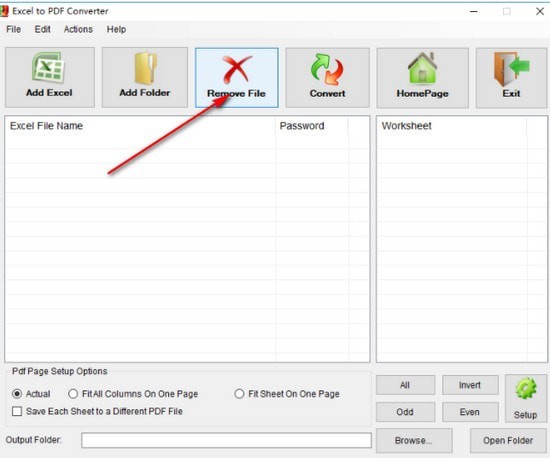550x458 pixels.
Task: Open Setup with the green gear button
Action: tap(525, 398)
